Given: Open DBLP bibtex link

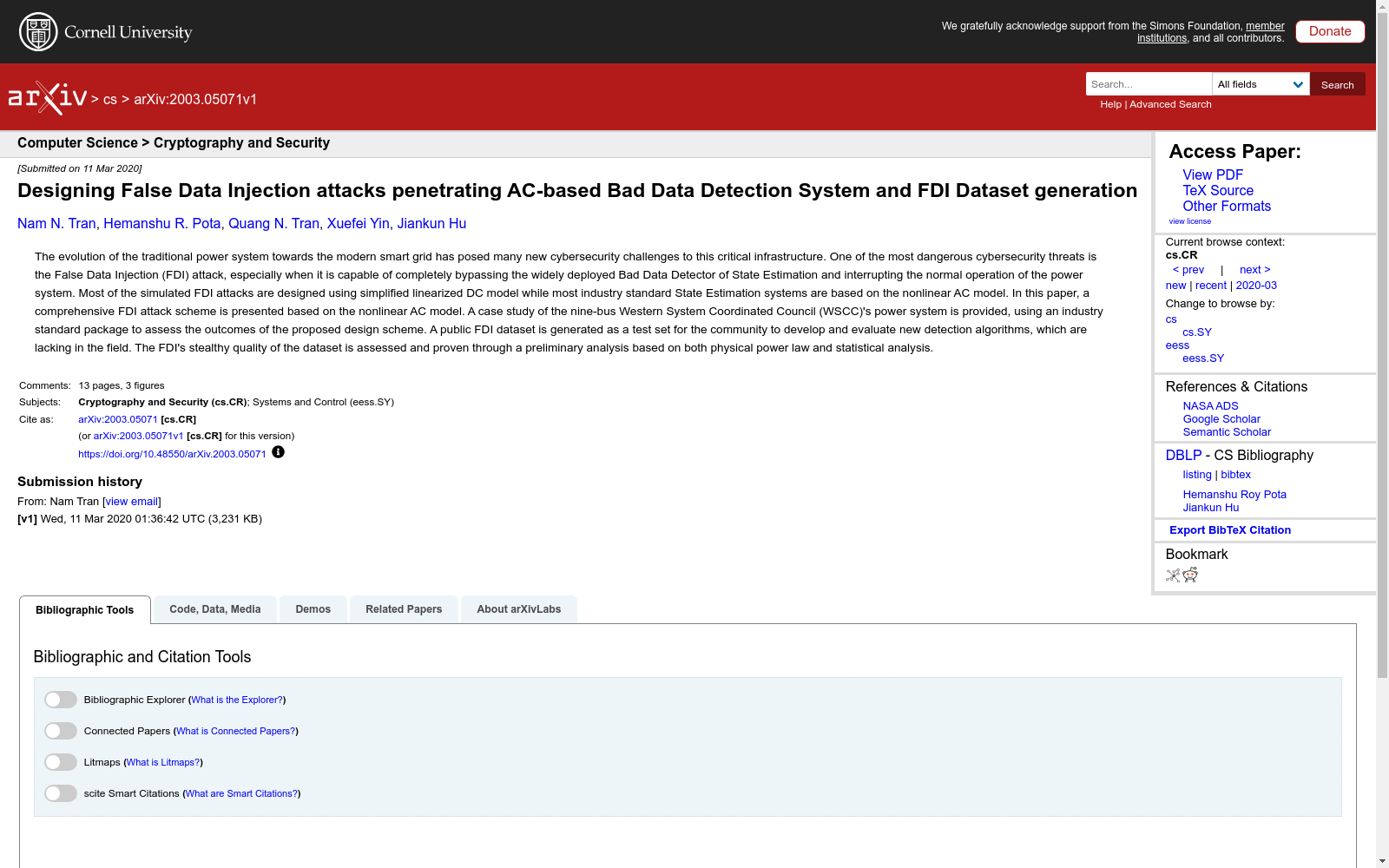Looking at the screenshot, I should click(x=1235, y=475).
